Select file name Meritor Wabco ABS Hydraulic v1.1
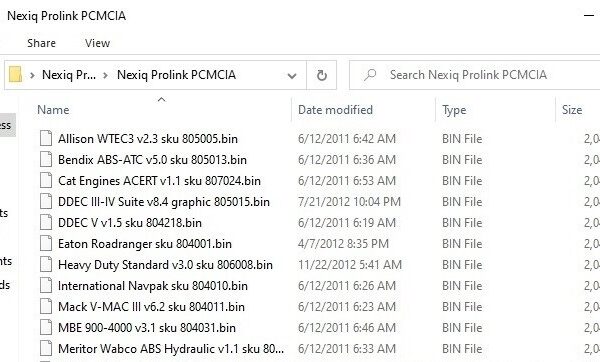 (x=171, y=349)
